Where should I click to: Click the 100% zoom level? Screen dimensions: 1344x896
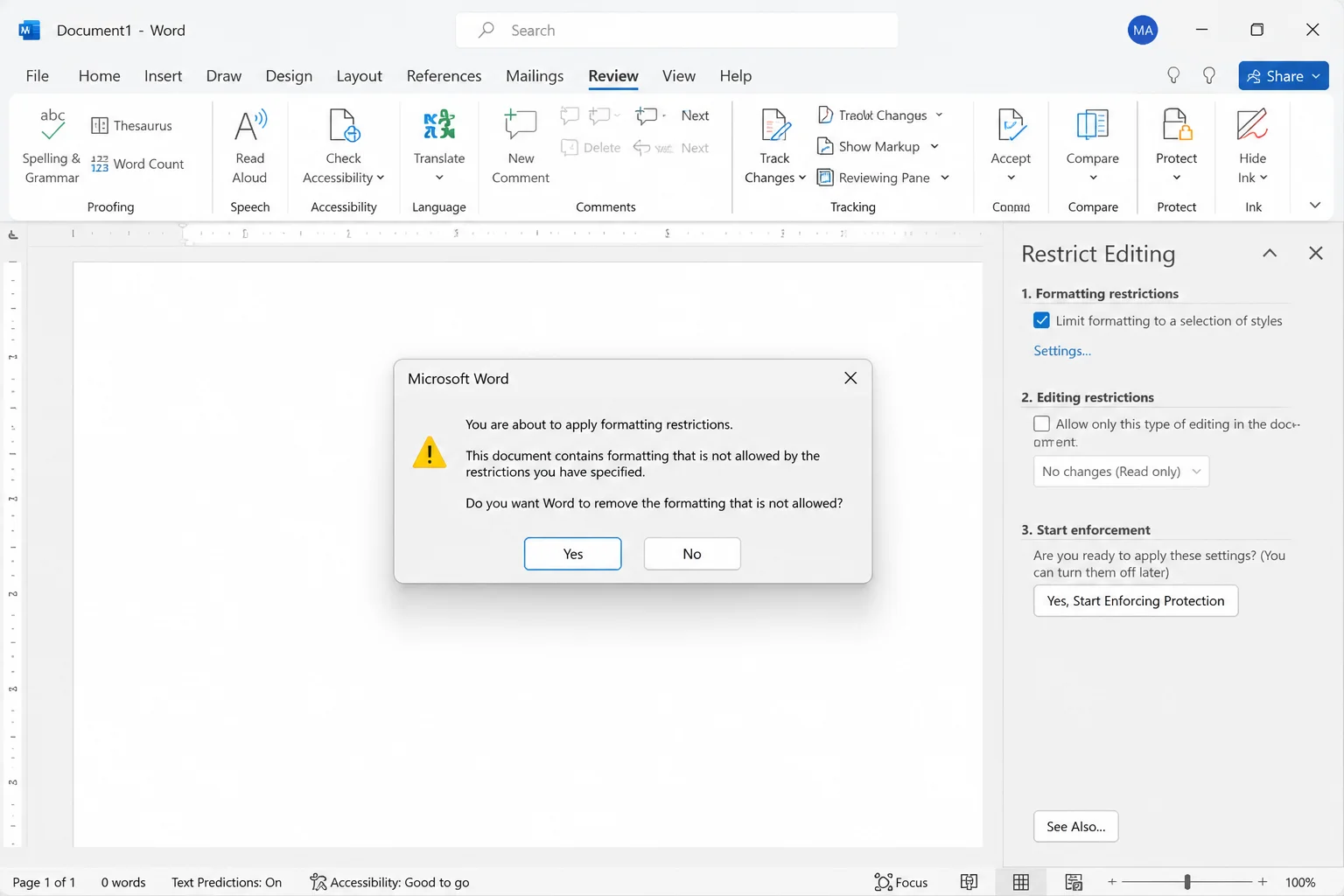coord(1300,882)
